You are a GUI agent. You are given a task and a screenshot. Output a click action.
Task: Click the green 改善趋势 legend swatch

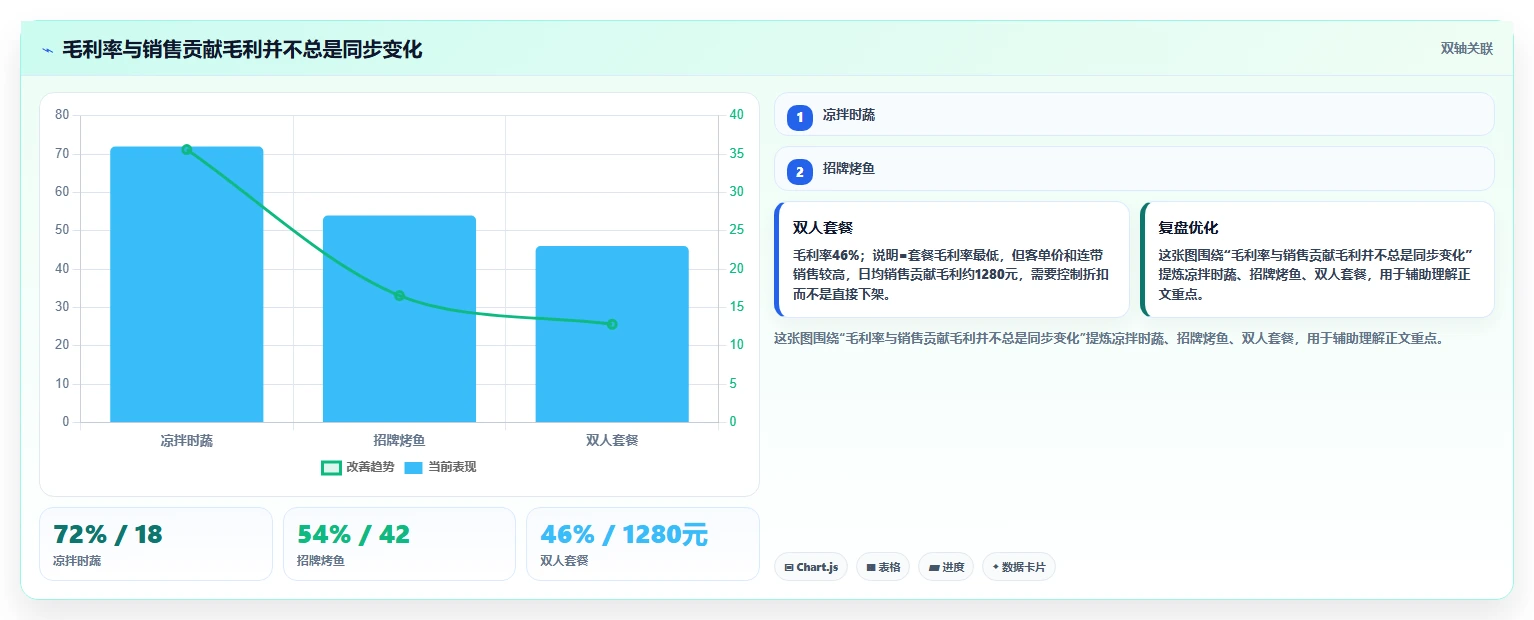331,467
